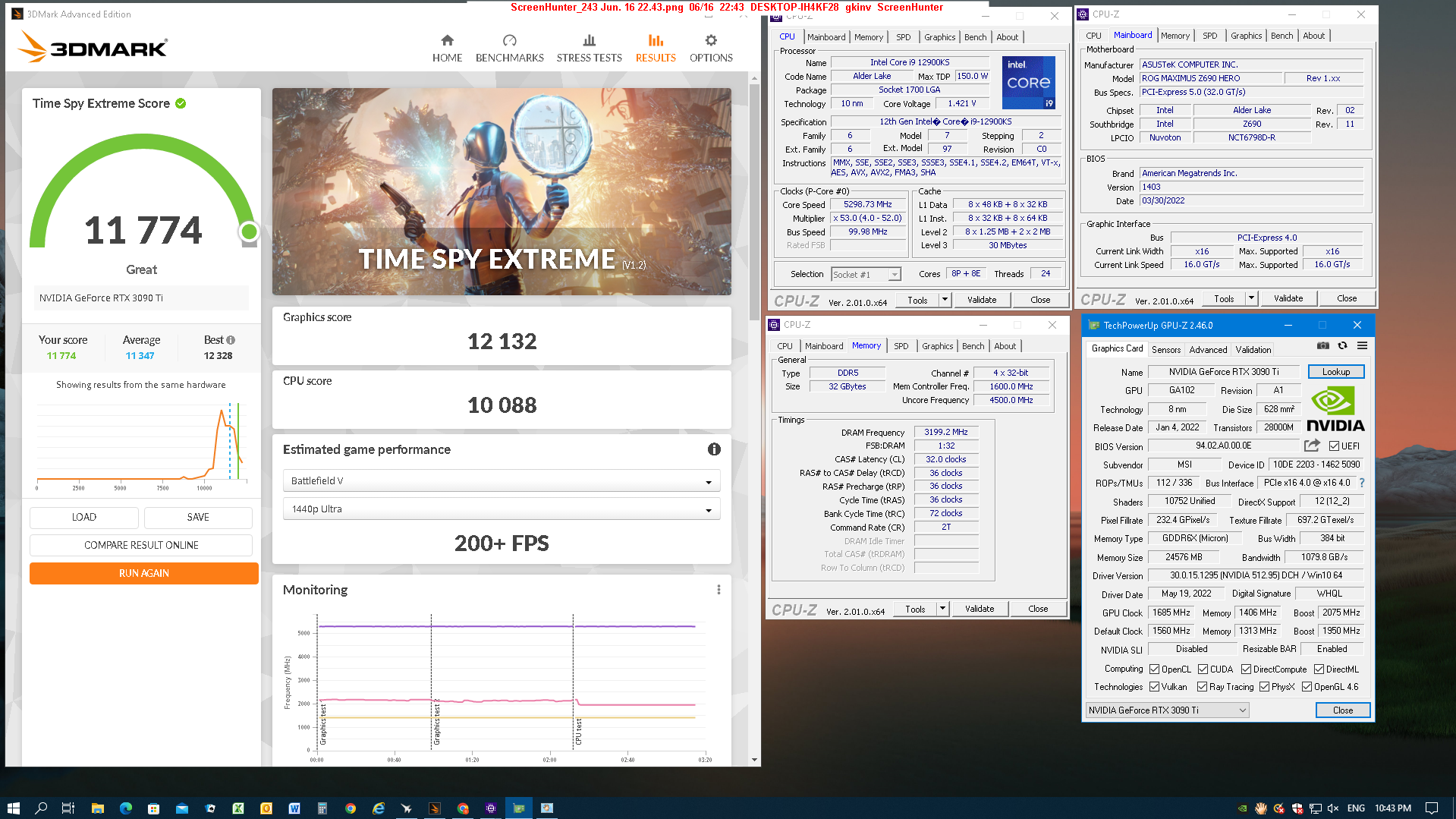Click the Bus Interface question mark in GPU-Z
Image resolution: width=1456 pixels, height=819 pixels.
point(1362,483)
